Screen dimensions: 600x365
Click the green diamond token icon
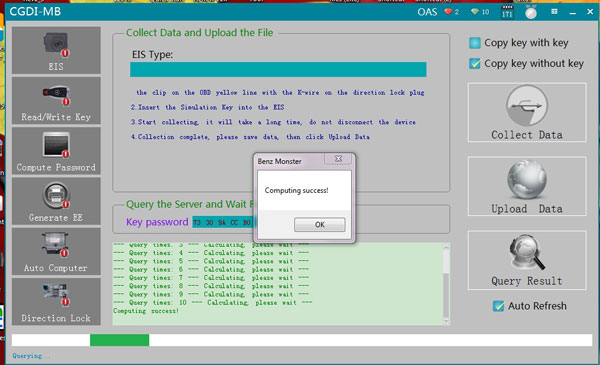[x=475, y=12]
